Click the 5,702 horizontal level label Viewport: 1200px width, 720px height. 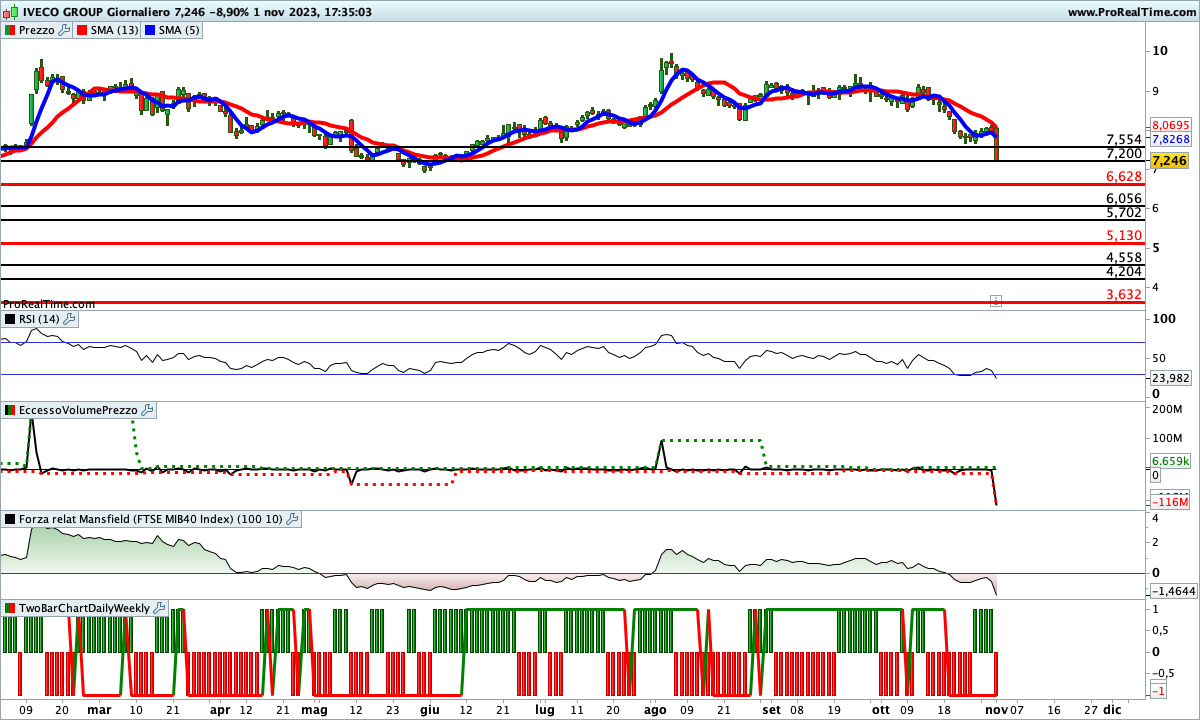(x=1124, y=212)
